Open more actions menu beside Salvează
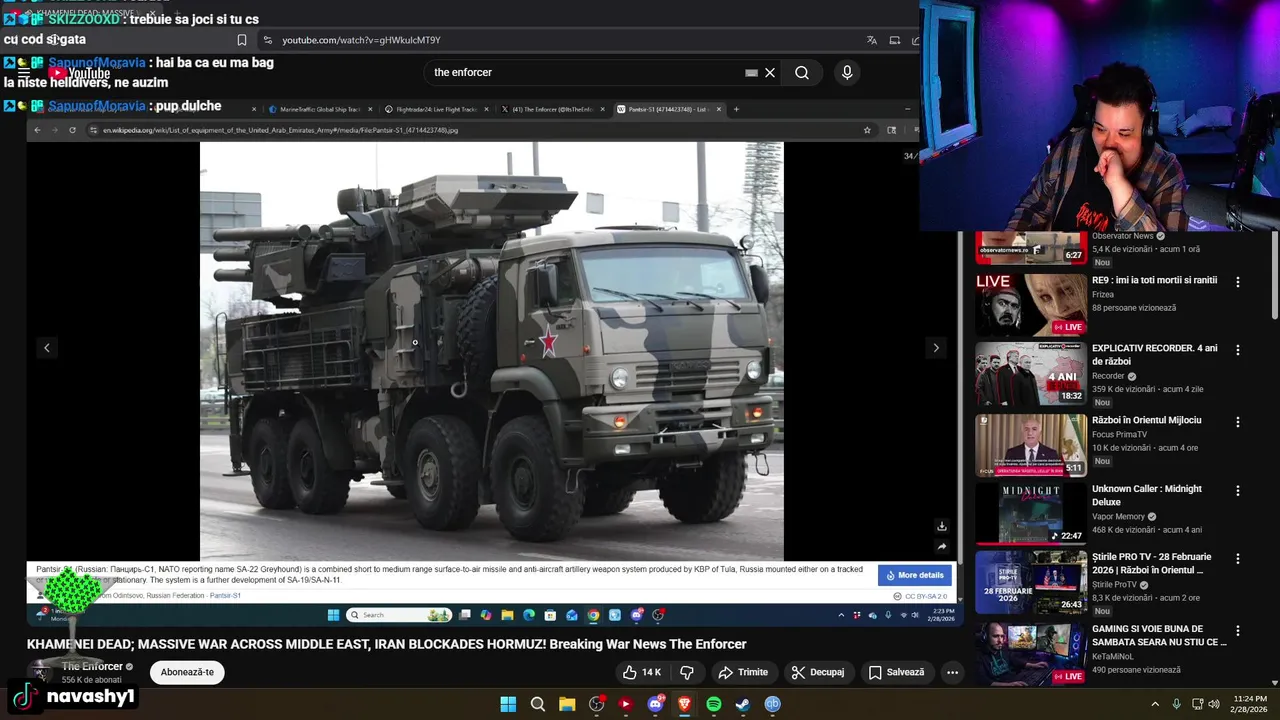Viewport: 1280px width, 720px height. pyautogui.click(x=952, y=672)
